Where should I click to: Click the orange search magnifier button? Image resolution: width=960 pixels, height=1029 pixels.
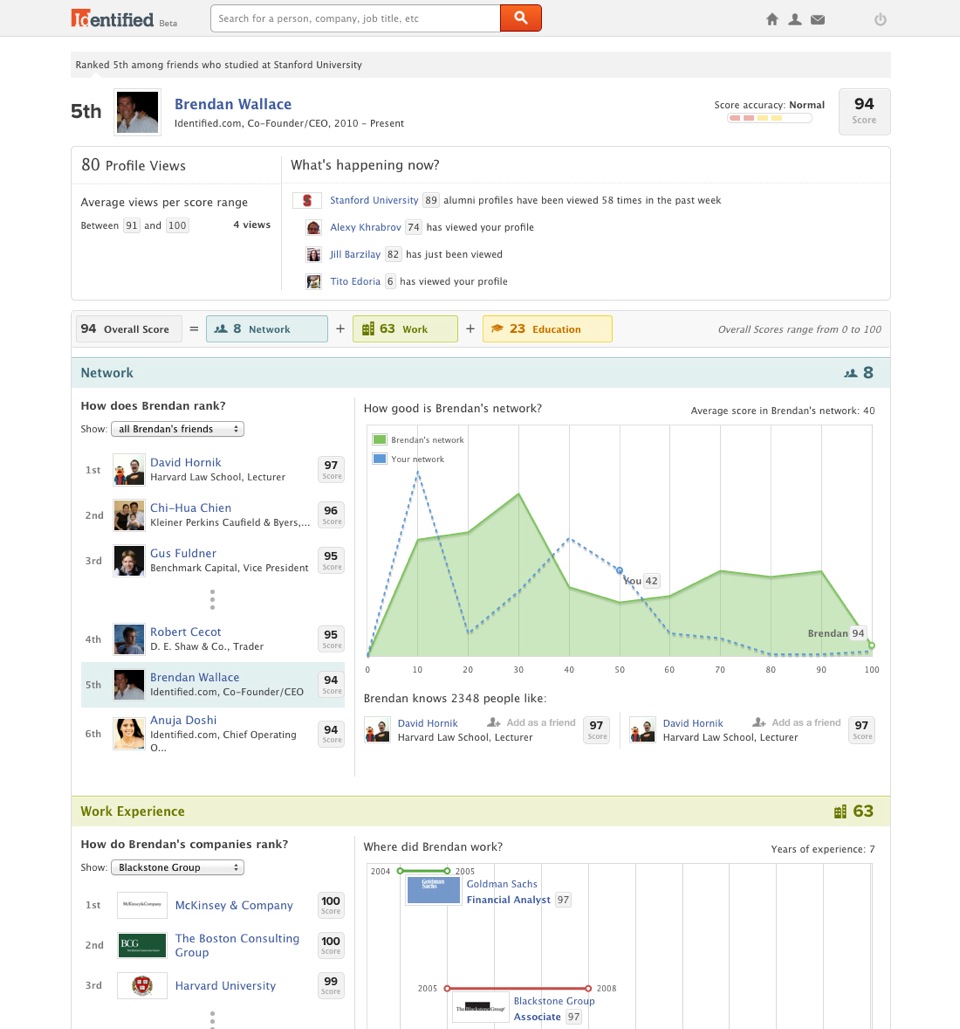point(520,18)
